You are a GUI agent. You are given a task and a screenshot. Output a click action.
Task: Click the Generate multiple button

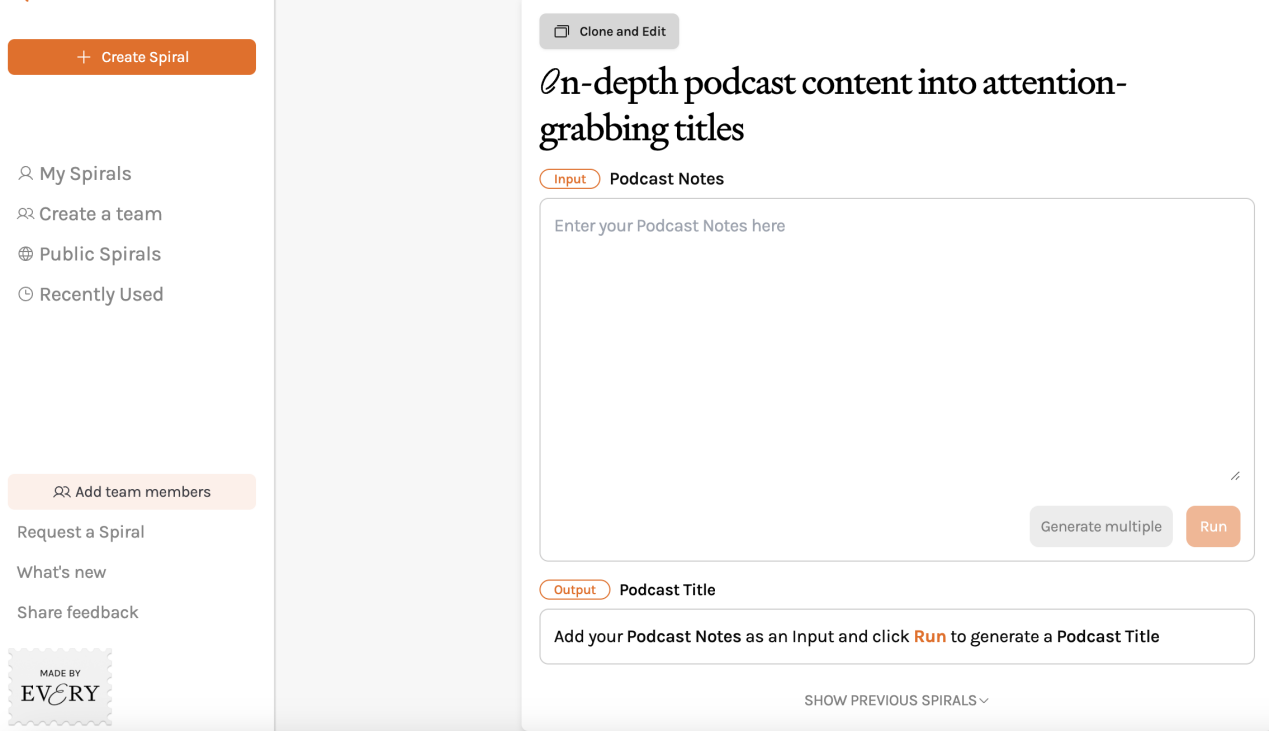pos(1101,527)
